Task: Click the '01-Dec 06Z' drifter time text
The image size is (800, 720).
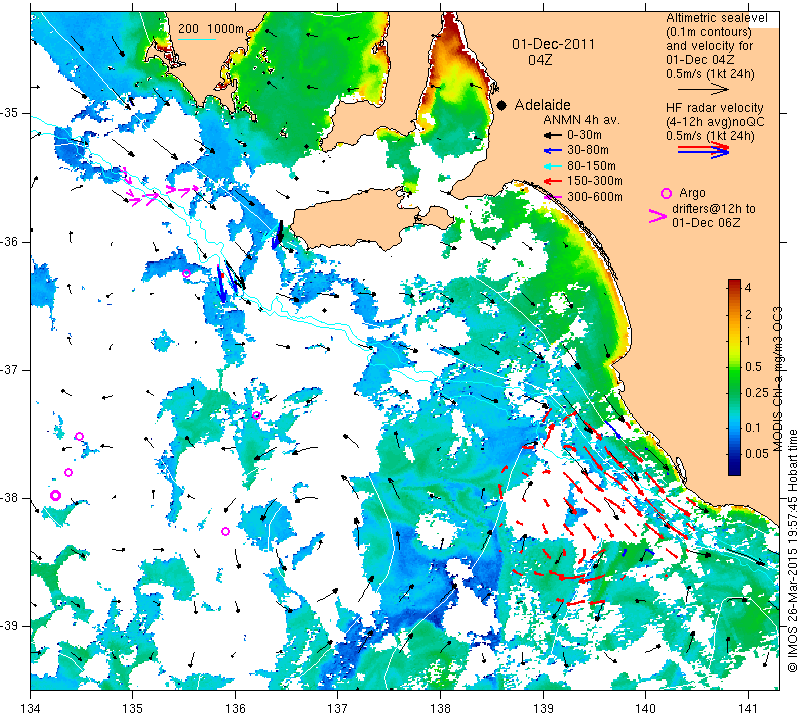Action: click(x=706, y=222)
